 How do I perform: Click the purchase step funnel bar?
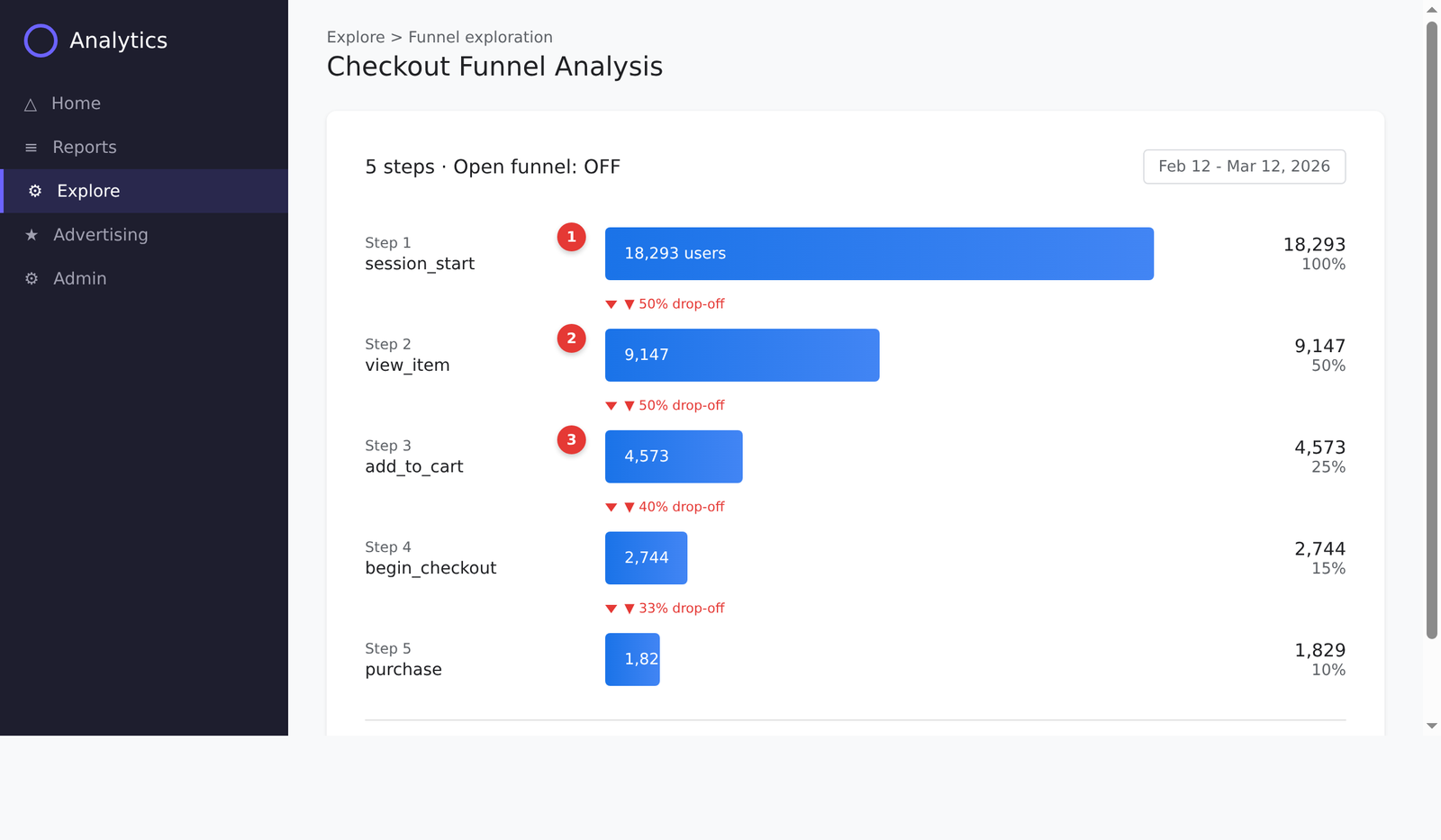tap(632, 659)
